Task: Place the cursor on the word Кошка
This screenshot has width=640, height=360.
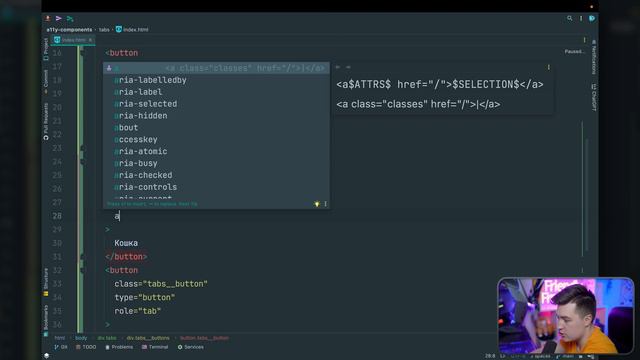Action: [126, 243]
